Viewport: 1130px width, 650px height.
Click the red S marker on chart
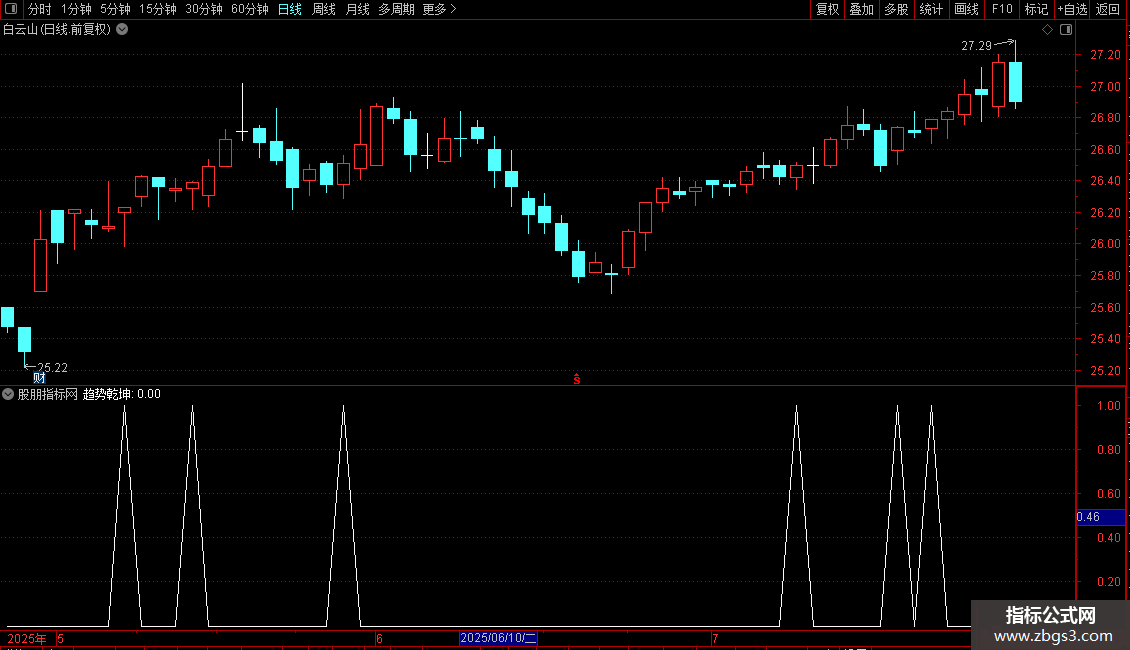click(577, 379)
